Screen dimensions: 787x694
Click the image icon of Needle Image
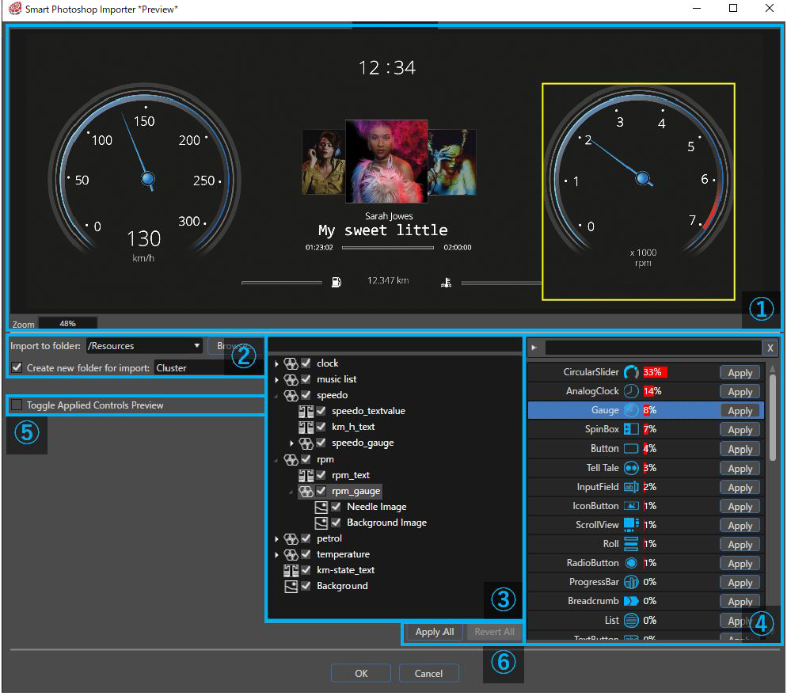(321, 507)
